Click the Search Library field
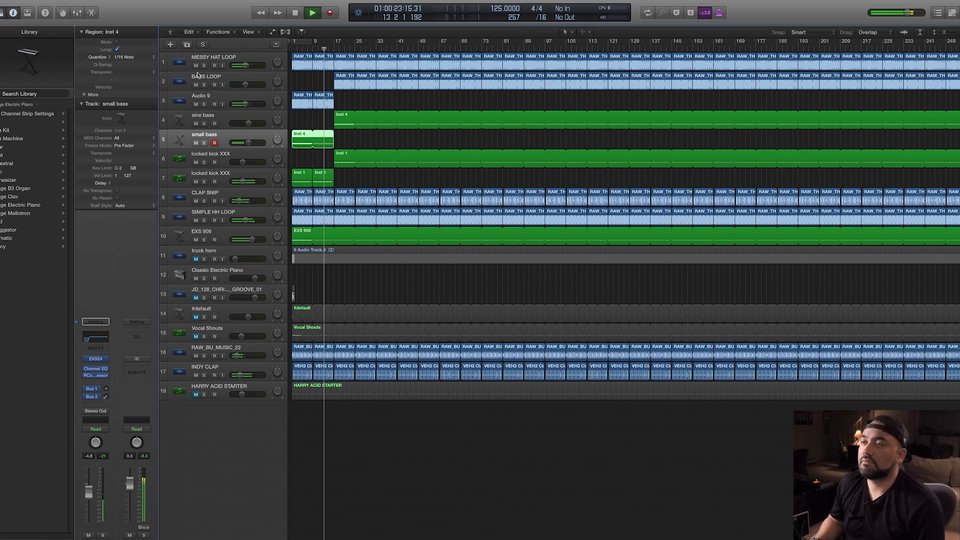The width and height of the screenshot is (960, 540). pyautogui.click(x=34, y=94)
